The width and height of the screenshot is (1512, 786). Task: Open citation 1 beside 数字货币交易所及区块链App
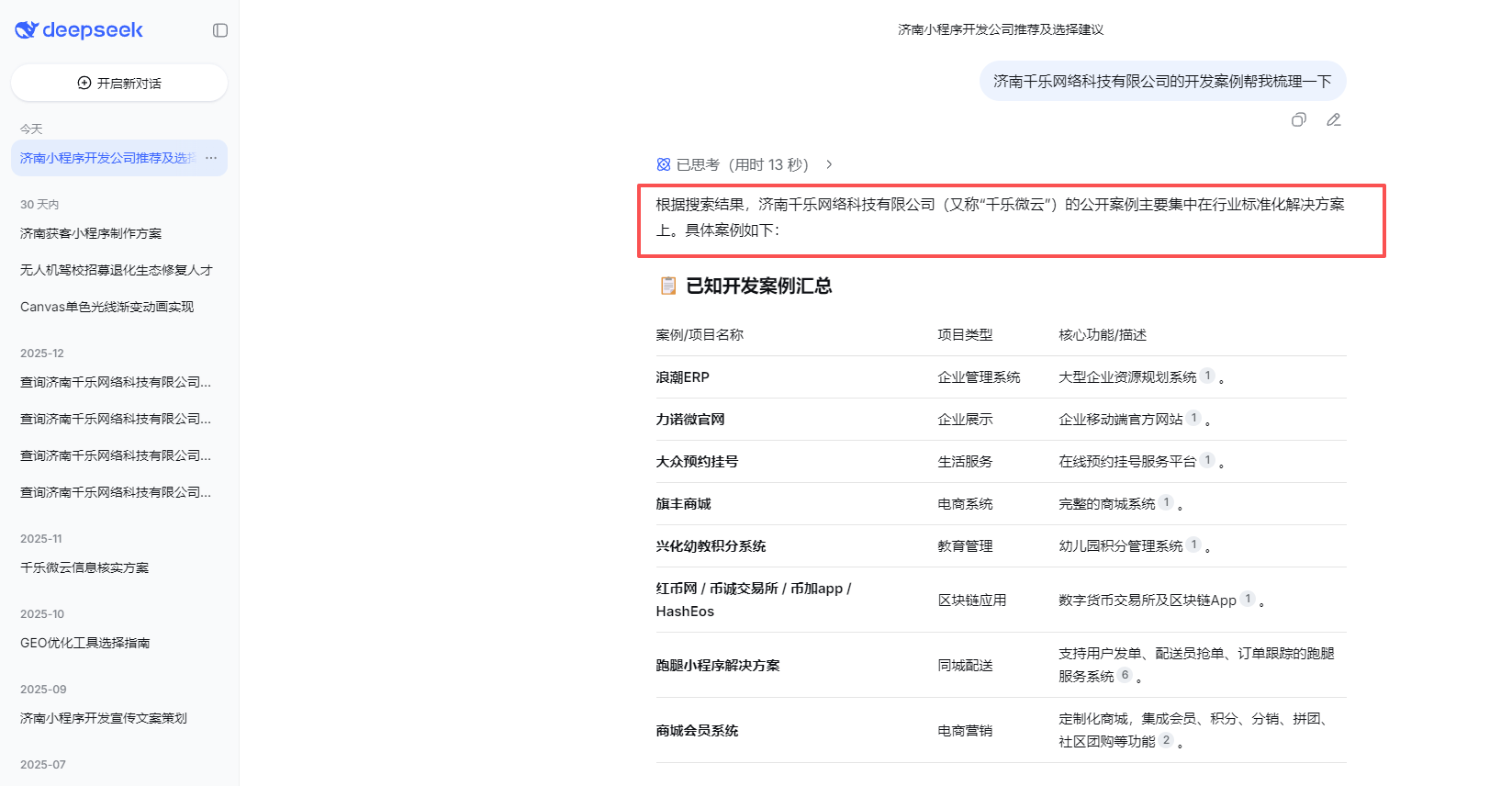click(x=1248, y=599)
